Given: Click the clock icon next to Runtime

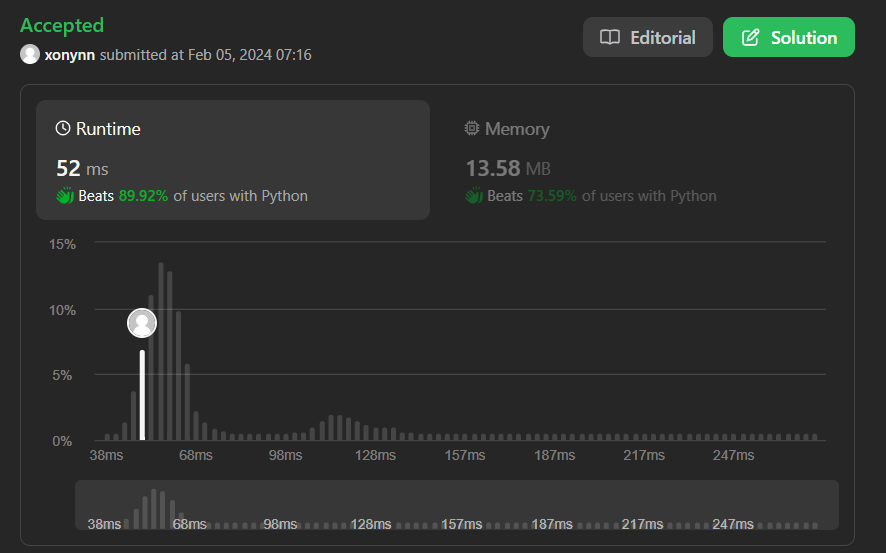Looking at the screenshot, I should (63, 128).
